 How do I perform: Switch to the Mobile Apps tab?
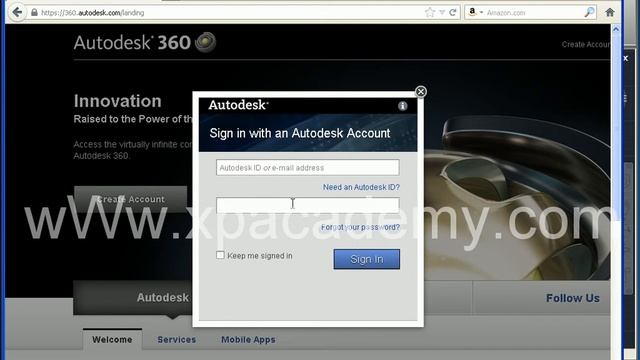(248, 340)
